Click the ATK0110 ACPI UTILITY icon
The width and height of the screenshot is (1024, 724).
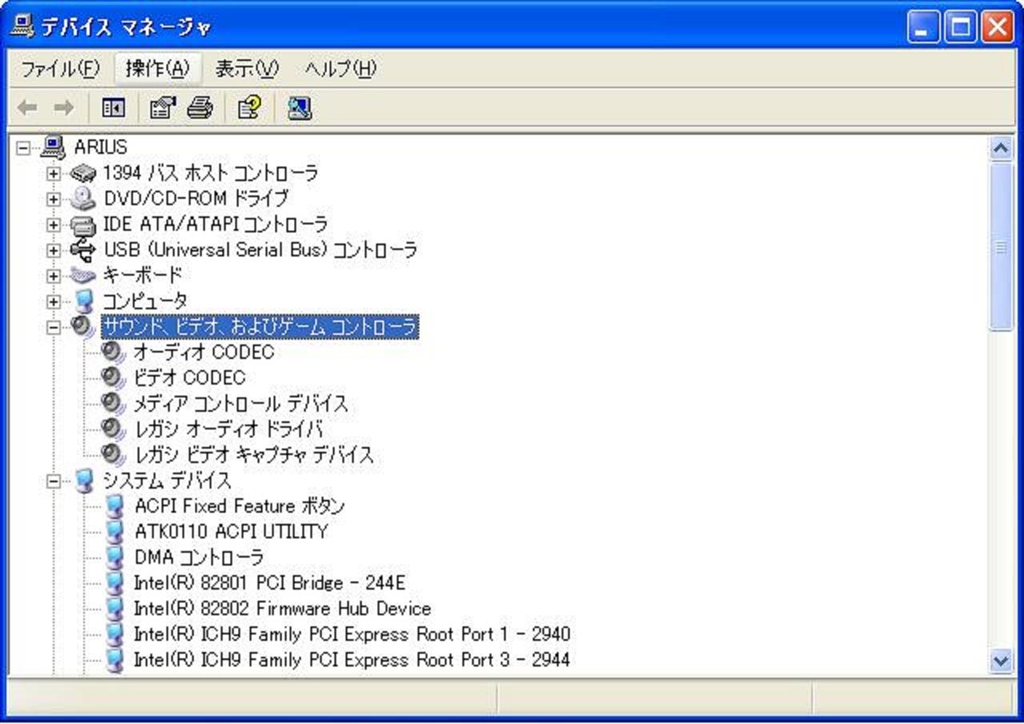click(115, 531)
